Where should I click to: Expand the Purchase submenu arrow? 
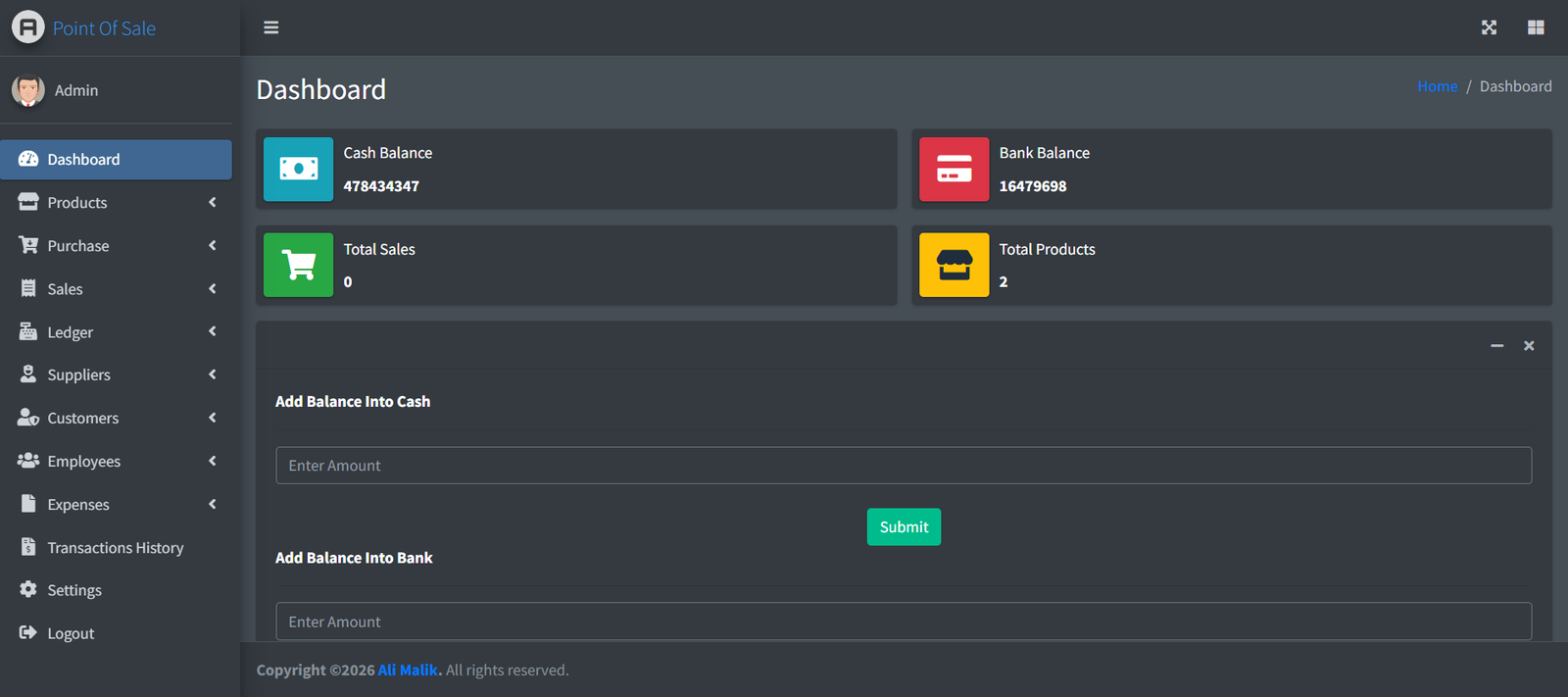point(212,245)
